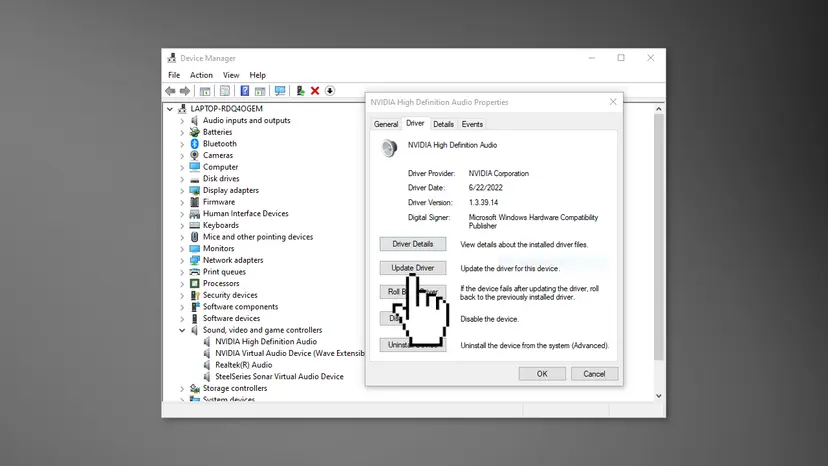Expand Human Interface Devices
Viewport: 828px width, 466px height.
click(x=182, y=214)
